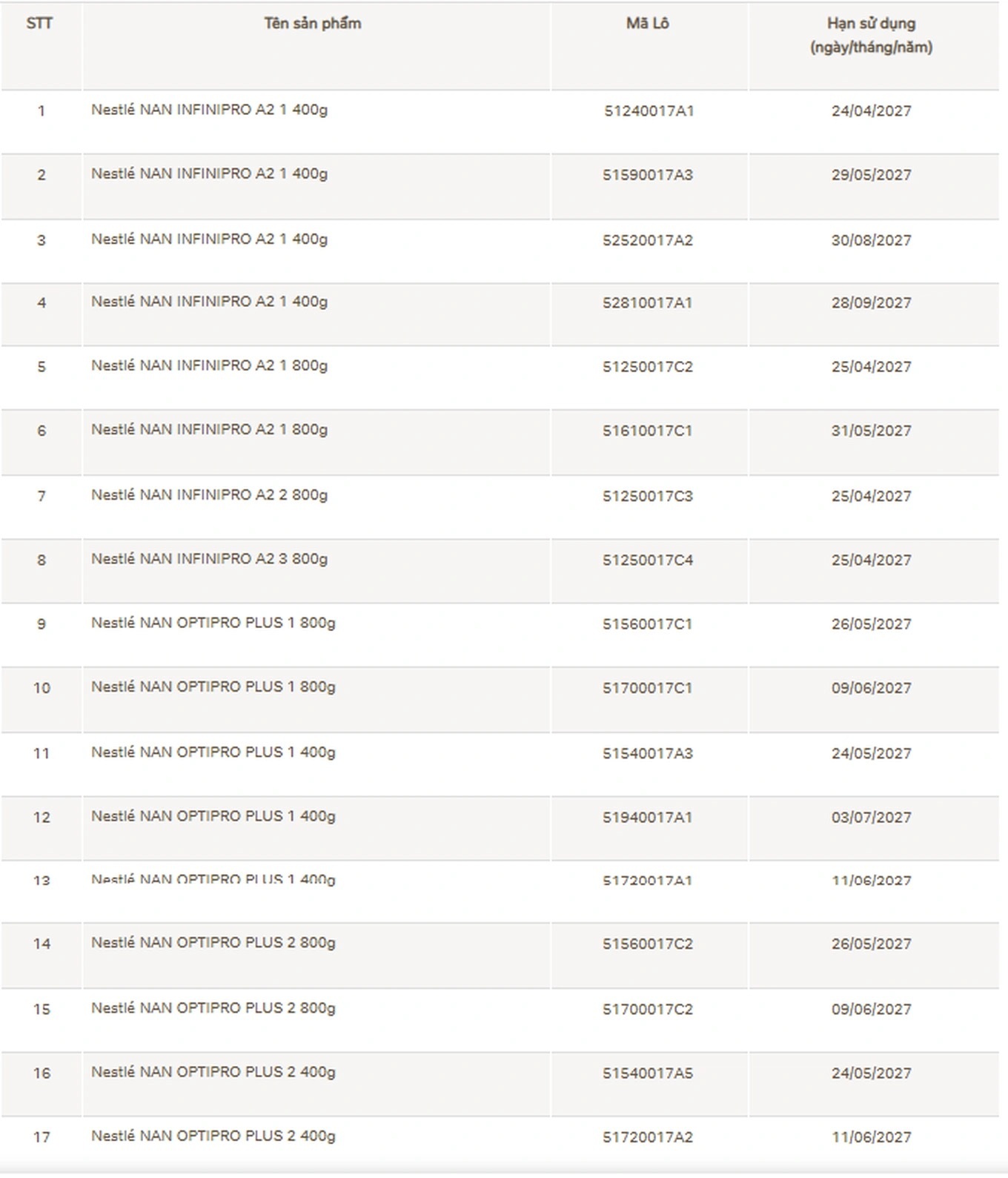1008x1178 pixels.
Task: Select the INFINIPRO A2 2 800g product
Action: point(209,495)
